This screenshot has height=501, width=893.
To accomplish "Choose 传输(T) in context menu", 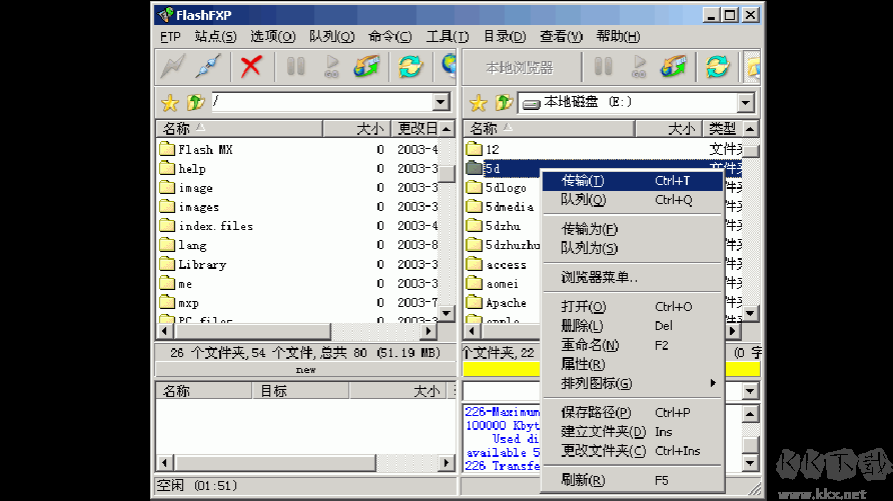I will (632, 181).
